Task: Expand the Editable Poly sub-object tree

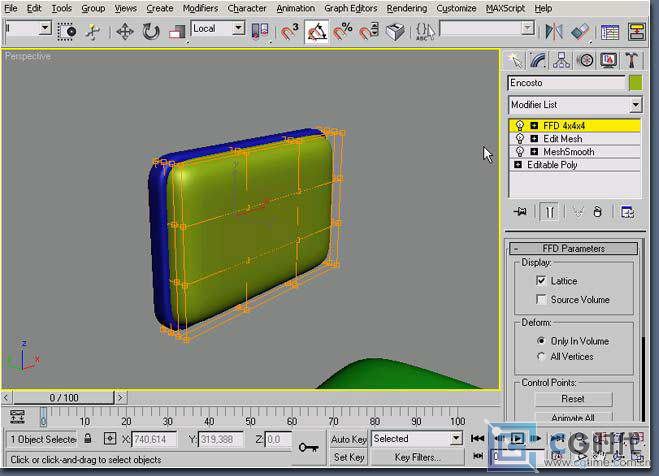Action: (518, 165)
